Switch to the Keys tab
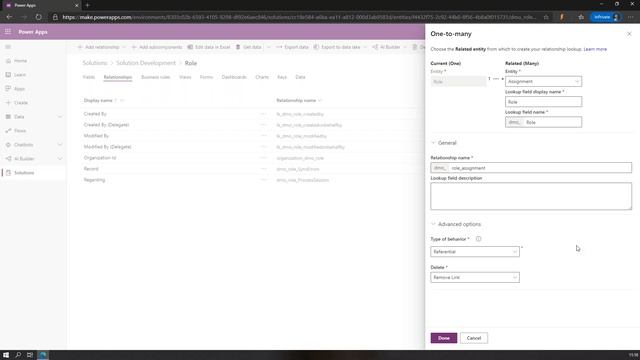This screenshot has width=640, height=360. 282,77
